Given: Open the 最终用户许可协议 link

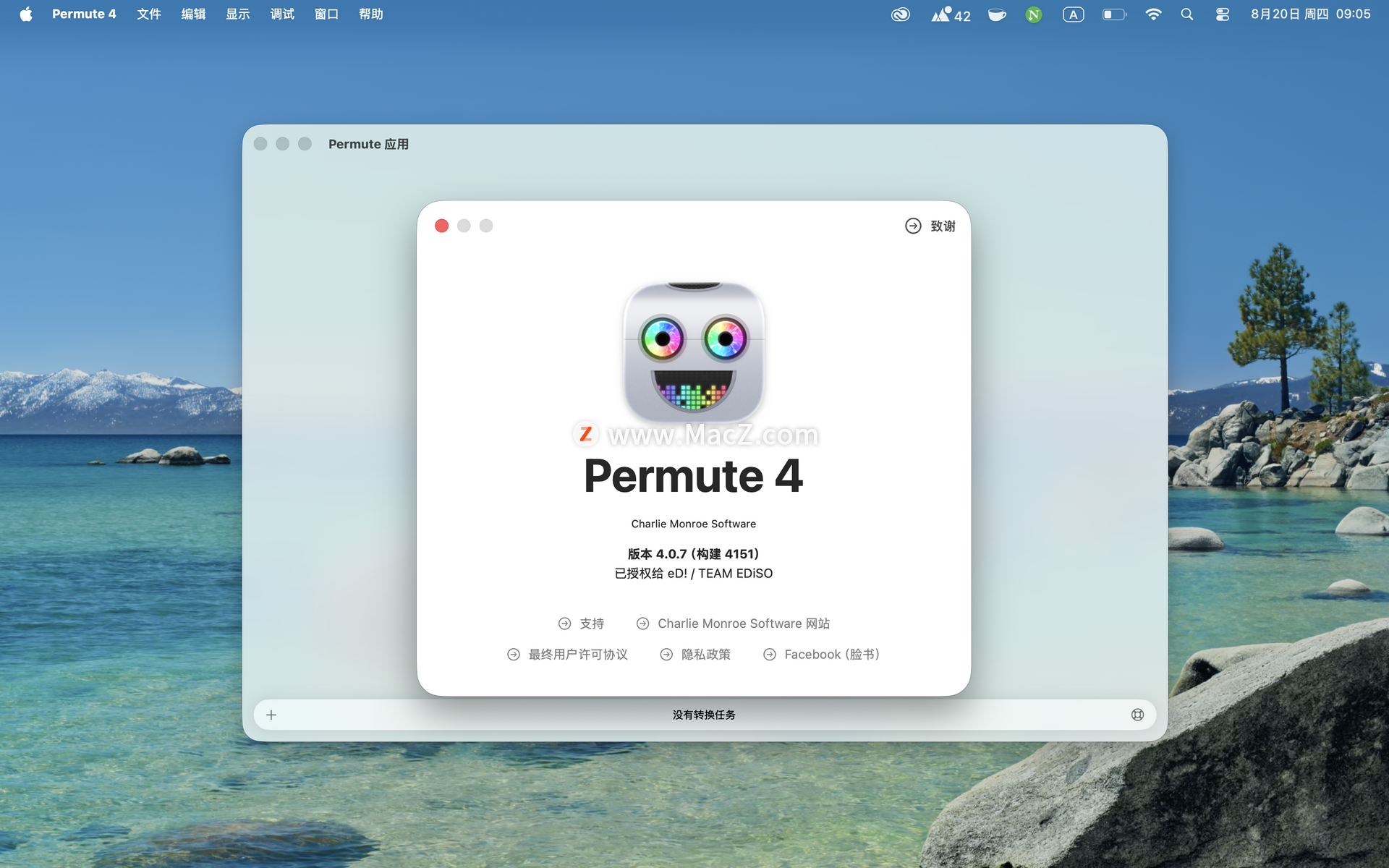Looking at the screenshot, I should tap(567, 655).
